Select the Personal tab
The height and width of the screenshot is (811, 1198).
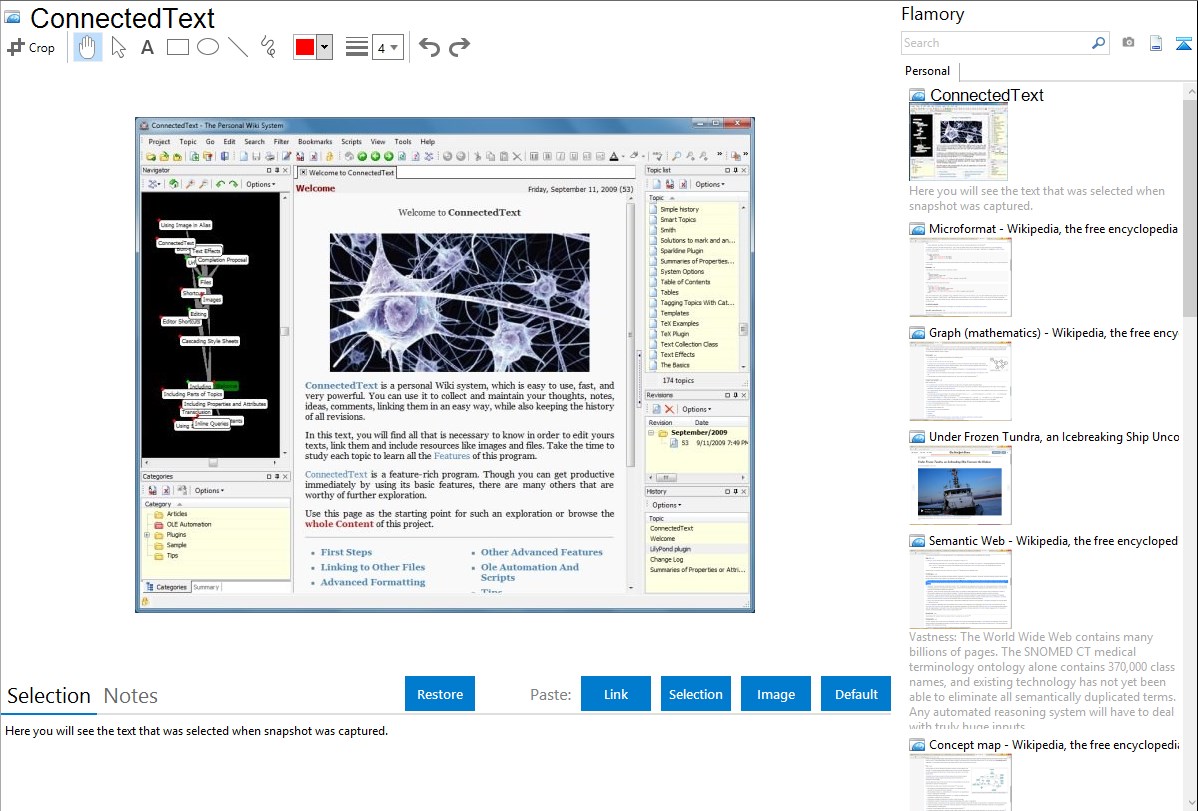pyautogui.click(x=928, y=71)
